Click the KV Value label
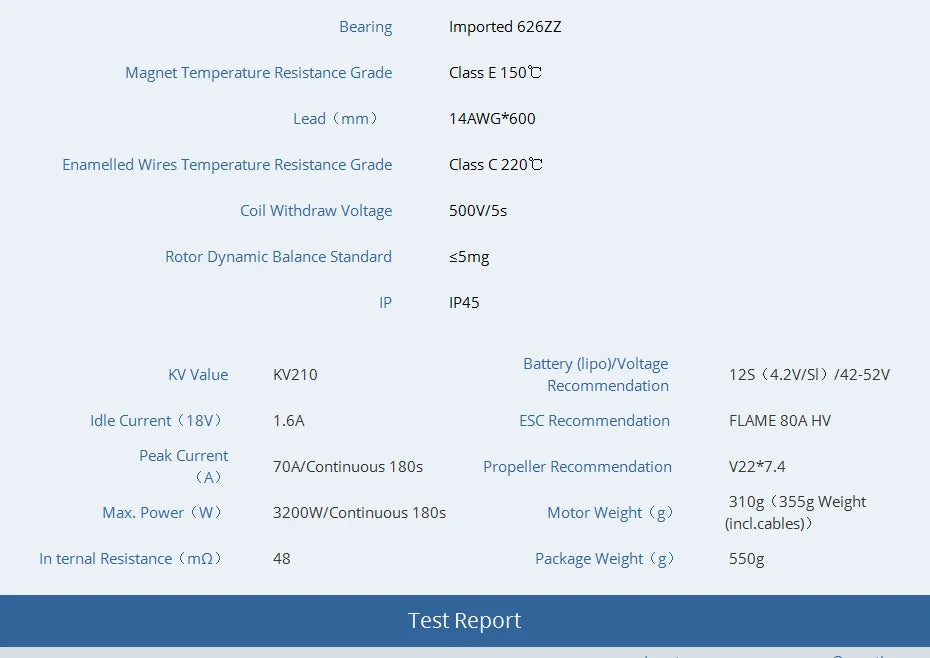The width and height of the screenshot is (930, 658). click(198, 374)
